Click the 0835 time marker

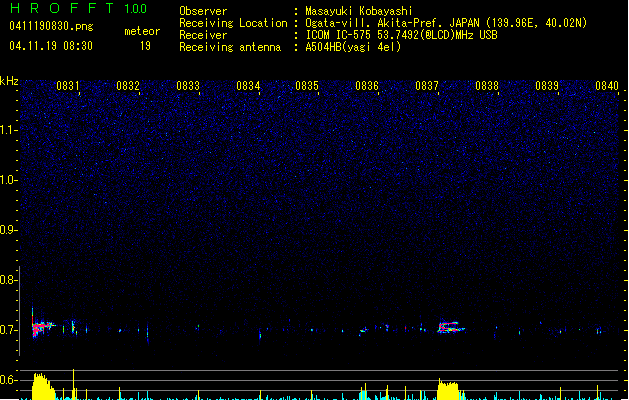pyautogui.click(x=307, y=86)
